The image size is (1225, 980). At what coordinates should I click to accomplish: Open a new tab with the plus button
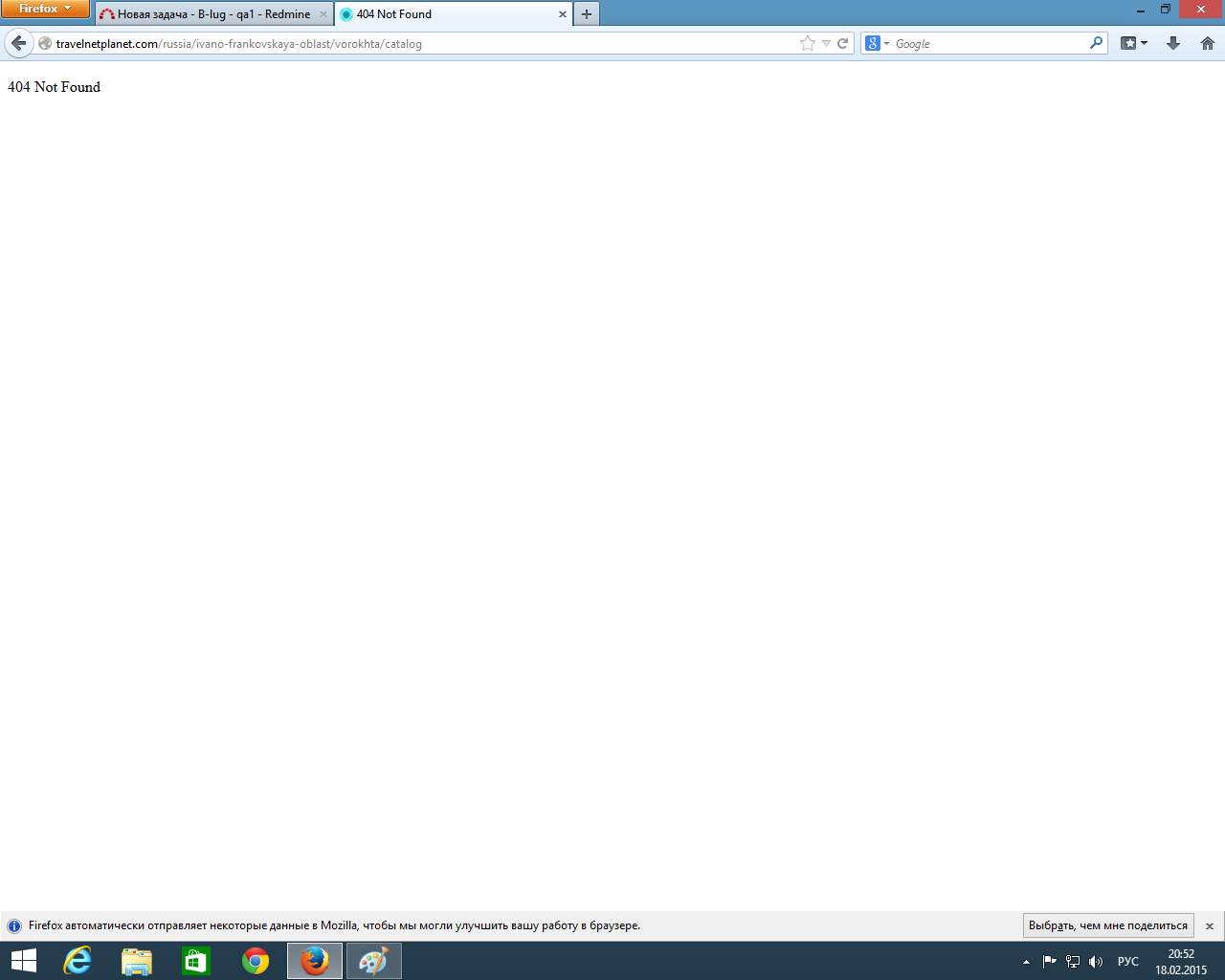coord(587,14)
